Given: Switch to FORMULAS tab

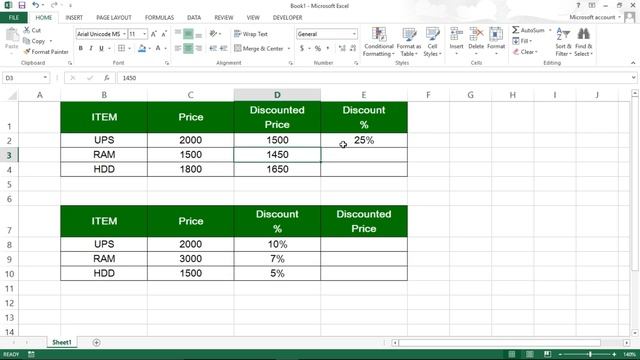Looking at the screenshot, I should 159,18.
